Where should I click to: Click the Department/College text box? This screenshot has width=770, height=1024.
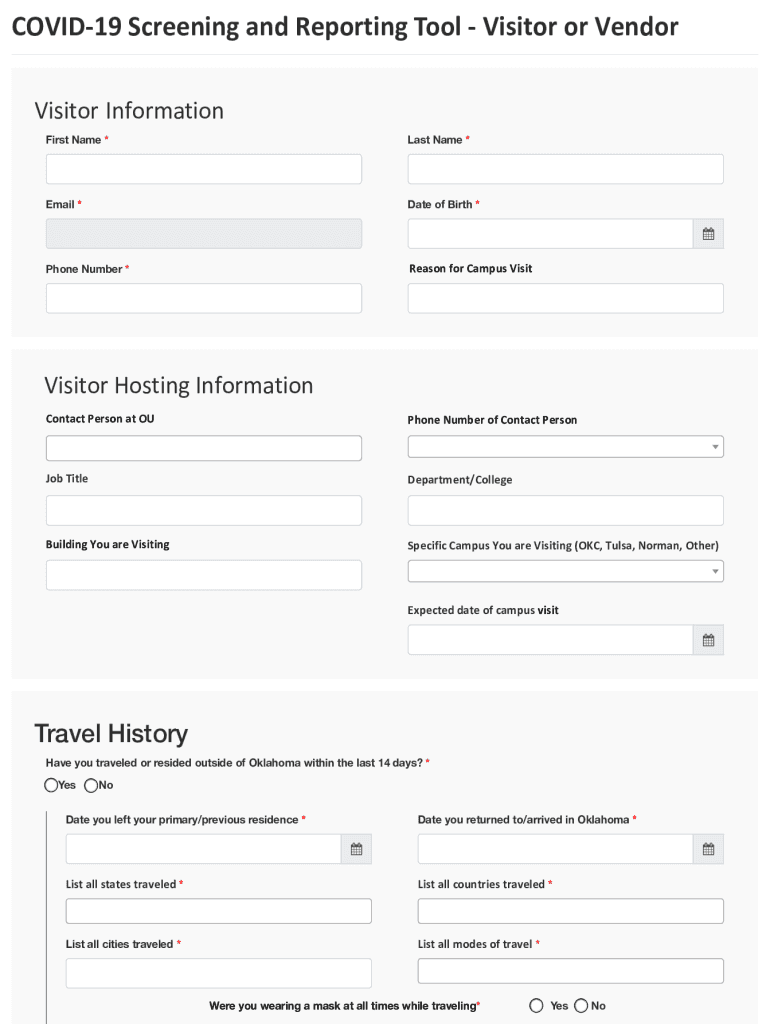click(x=565, y=510)
